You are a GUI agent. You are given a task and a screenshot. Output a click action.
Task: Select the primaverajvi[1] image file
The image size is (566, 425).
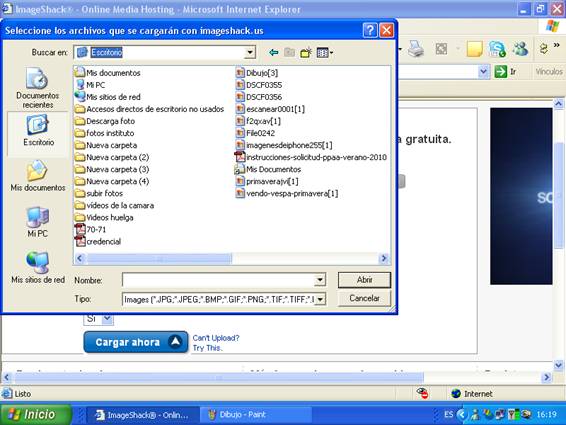point(267,181)
